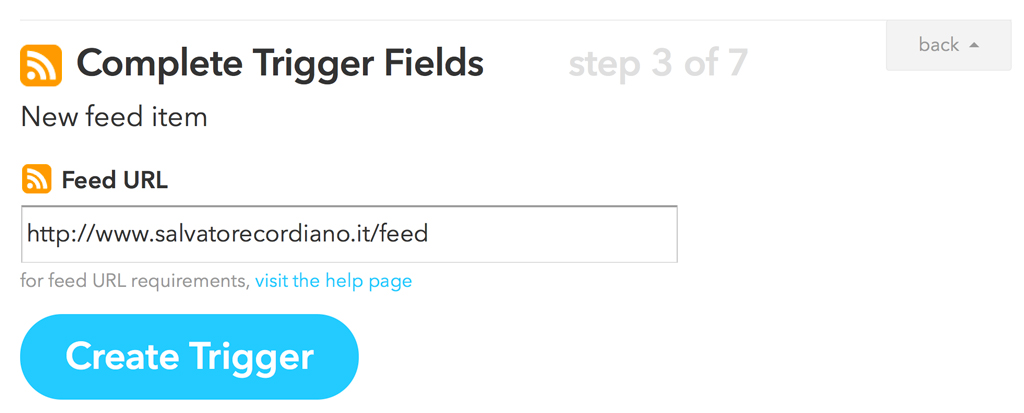
Task: Collapse this step using the back button
Action: click(x=948, y=45)
